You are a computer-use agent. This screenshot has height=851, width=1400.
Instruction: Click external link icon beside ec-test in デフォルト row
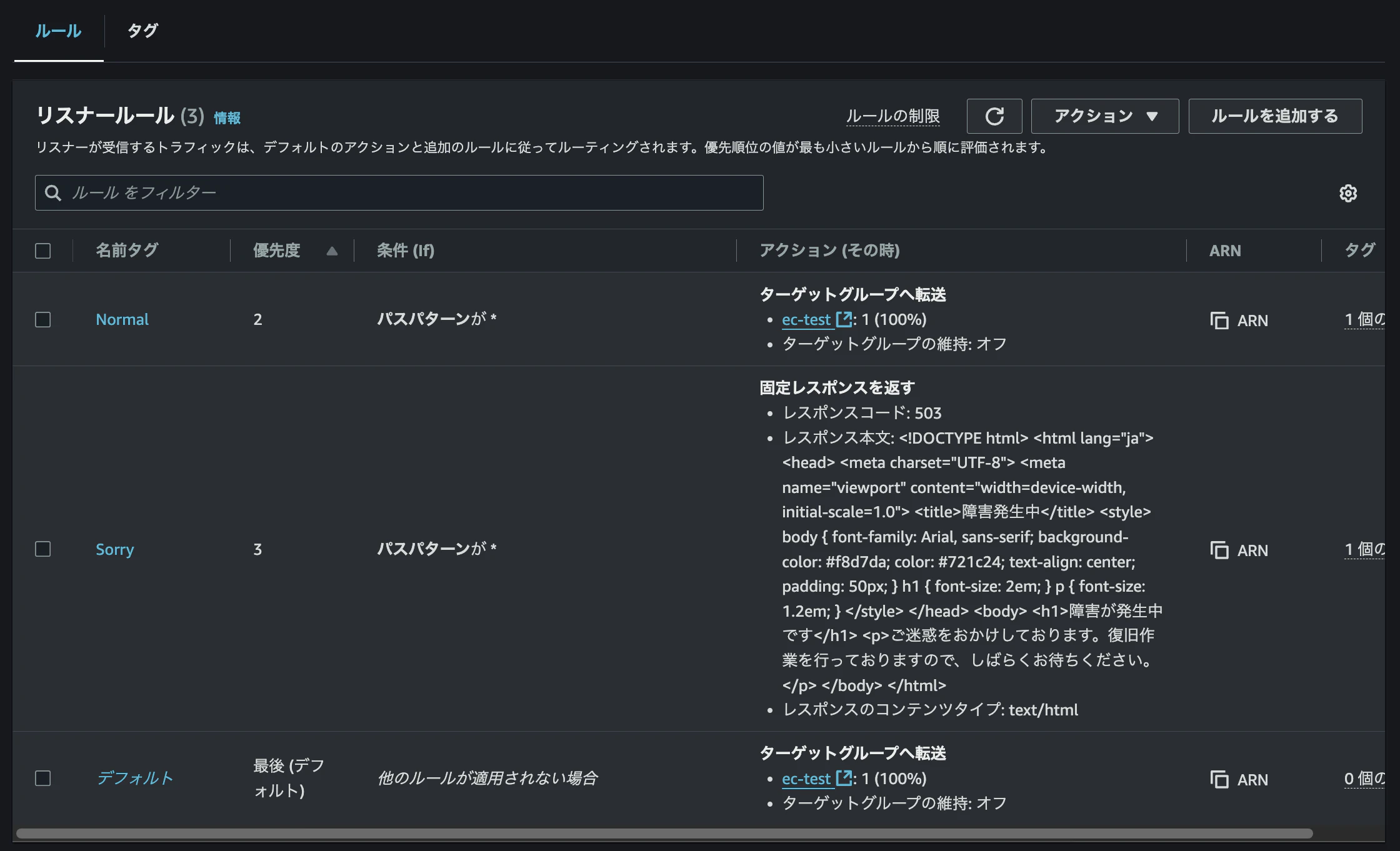coord(844,779)
